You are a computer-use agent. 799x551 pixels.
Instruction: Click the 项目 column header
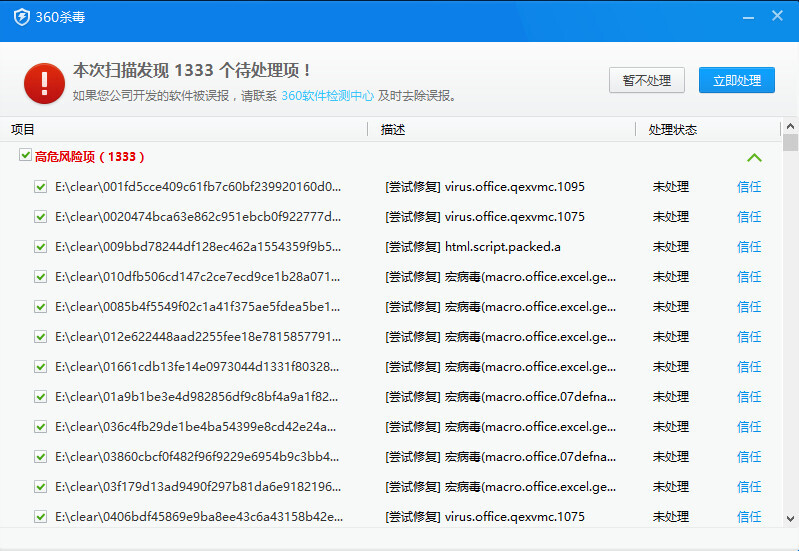[23, 130]
